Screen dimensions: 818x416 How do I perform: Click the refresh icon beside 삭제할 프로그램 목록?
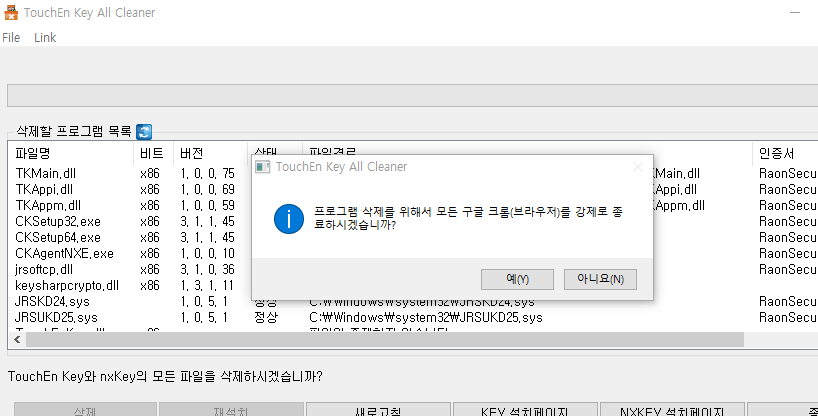(x=144, y=132)
